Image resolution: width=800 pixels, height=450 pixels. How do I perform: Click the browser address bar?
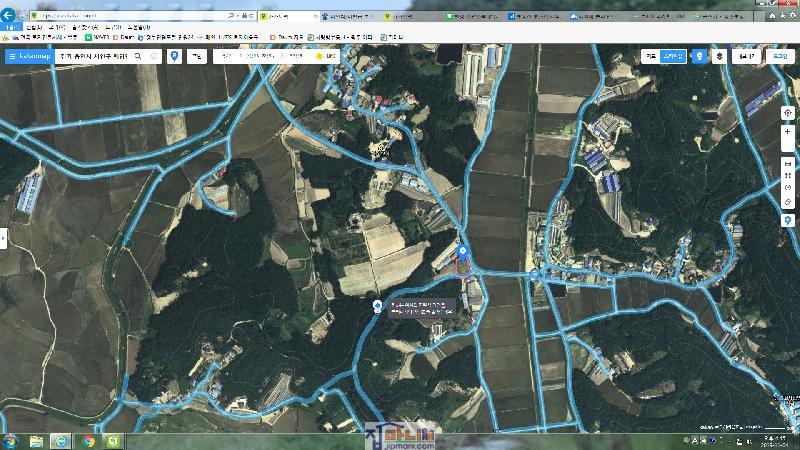[x=130, y=16]
